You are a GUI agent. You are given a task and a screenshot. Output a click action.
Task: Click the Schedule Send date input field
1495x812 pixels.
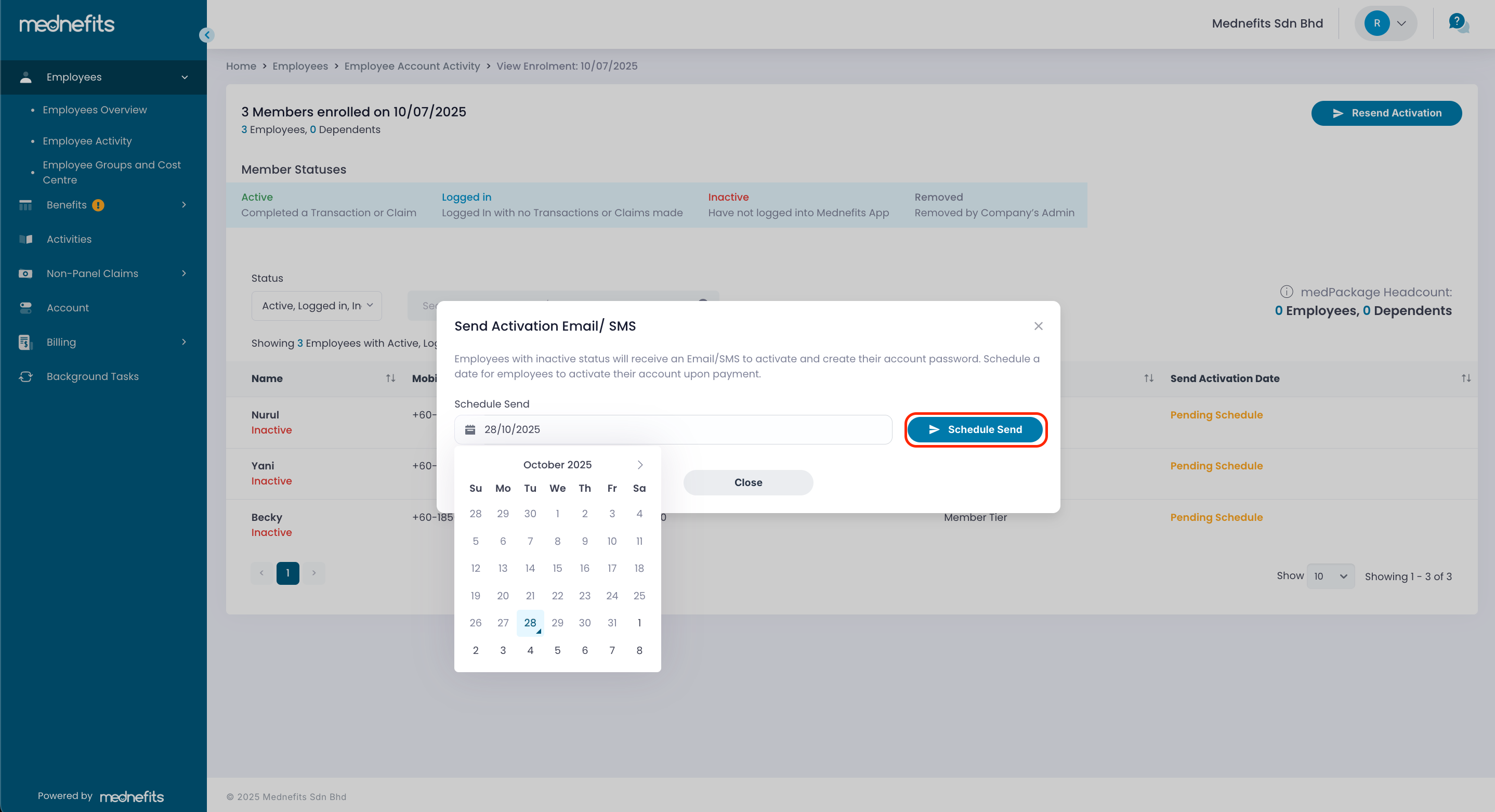(x=673, y=429)
